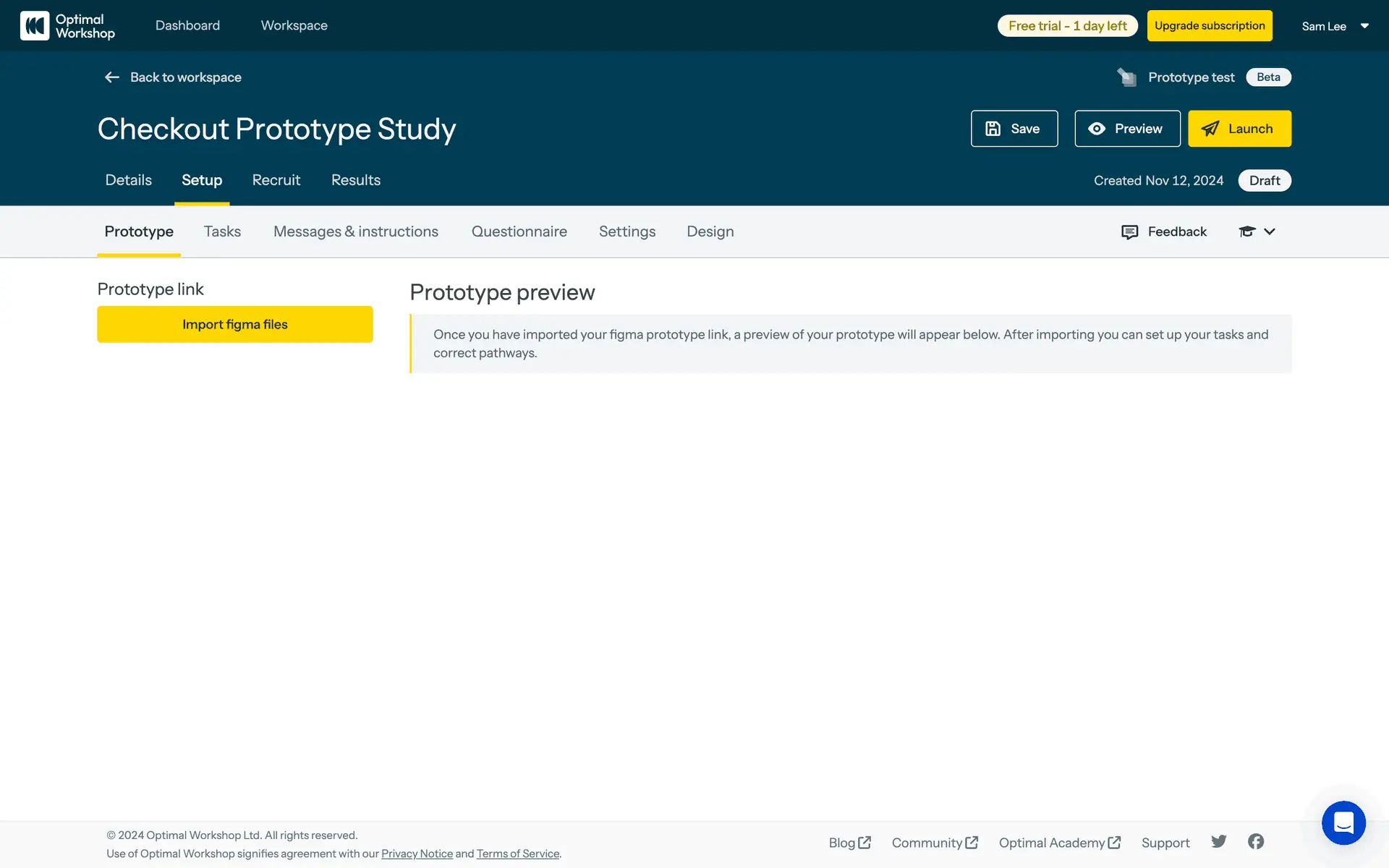The height and width of the screenshot is (868, 1389).
Task: Click Upgrade subscription button
Action: [1209, 26]
